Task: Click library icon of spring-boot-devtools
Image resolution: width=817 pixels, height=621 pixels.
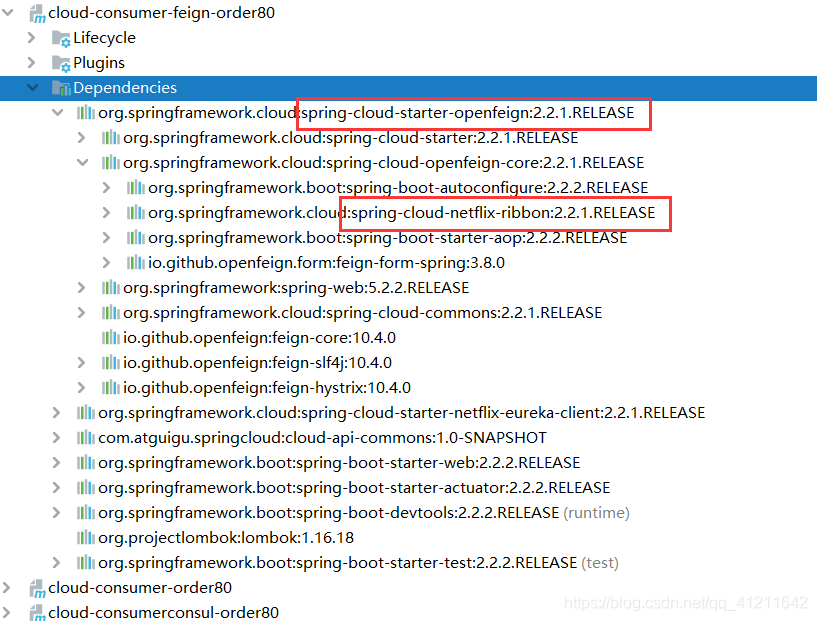Action: [x=85, y=513]
